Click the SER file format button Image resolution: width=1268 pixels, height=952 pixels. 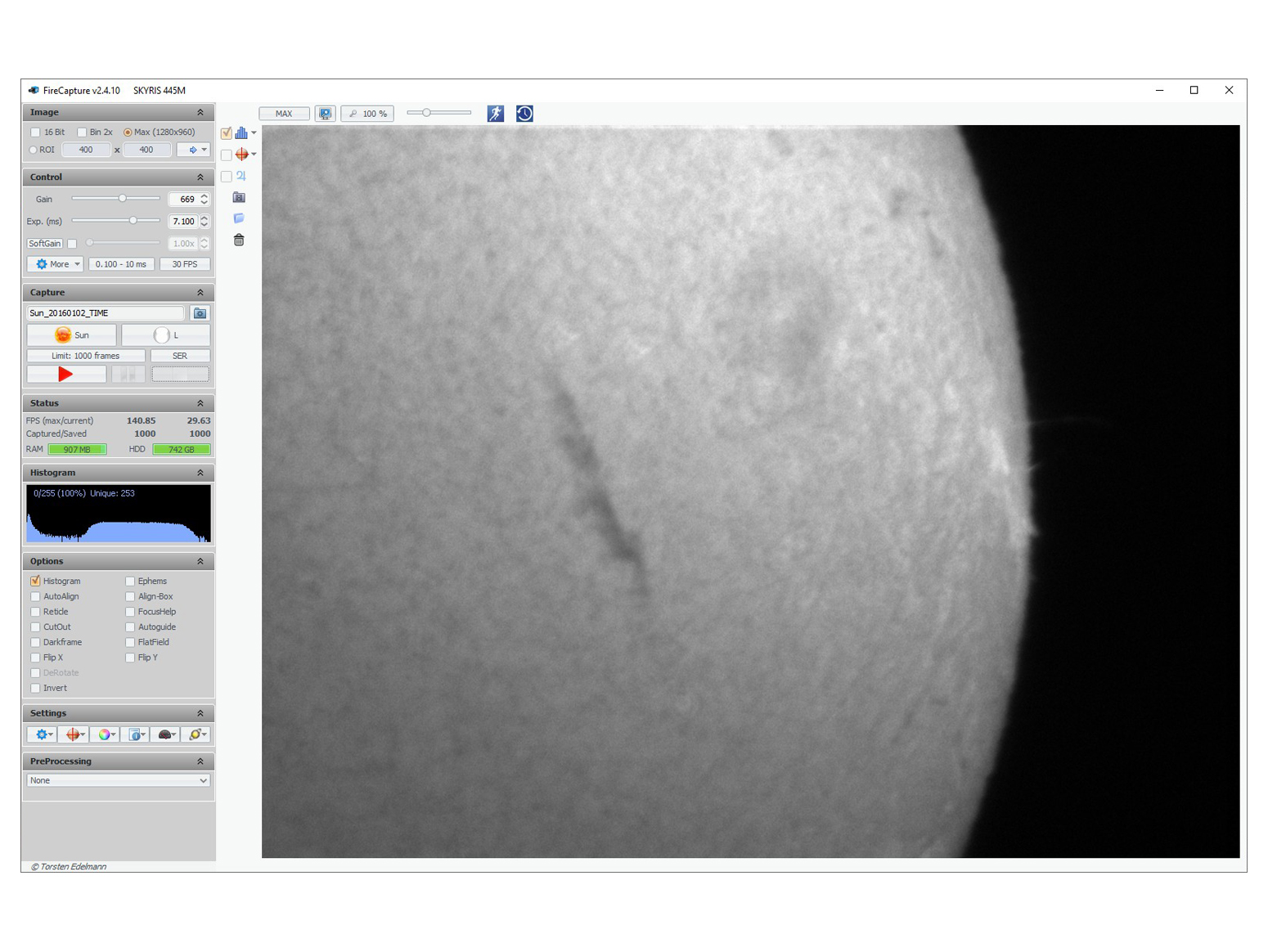[180, 356]
